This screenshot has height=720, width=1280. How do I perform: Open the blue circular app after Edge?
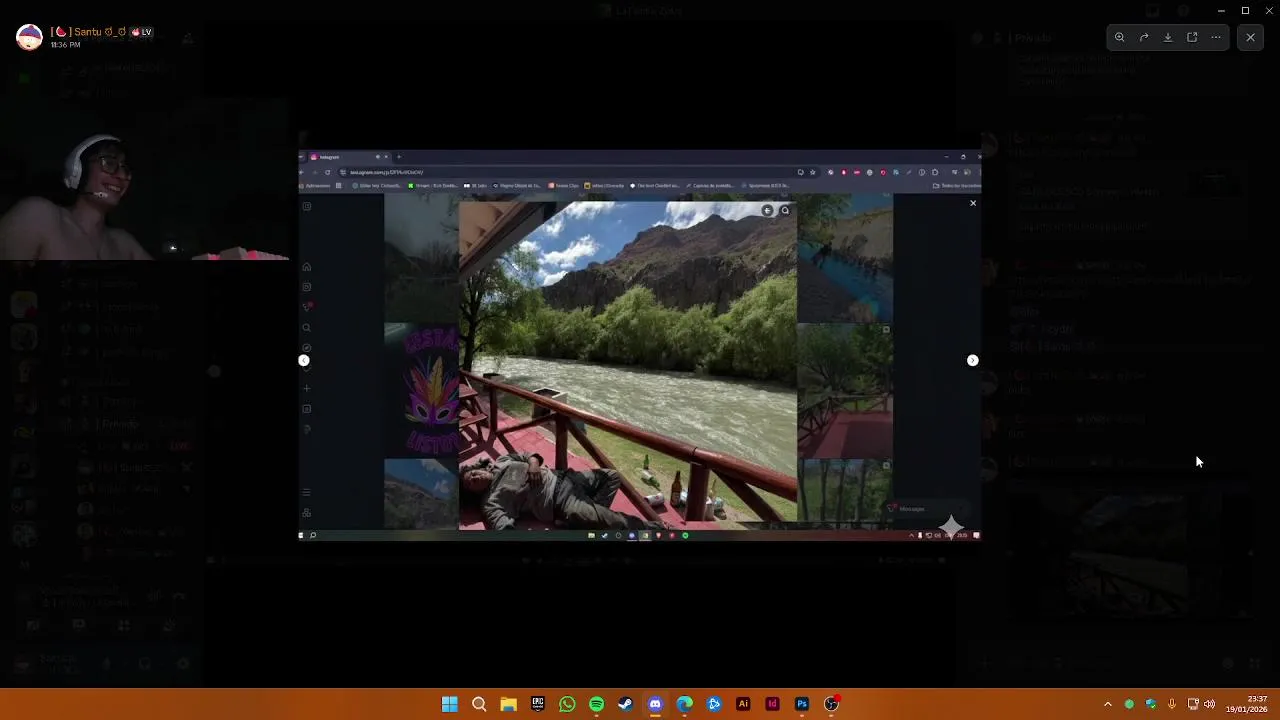click(714, 704)
